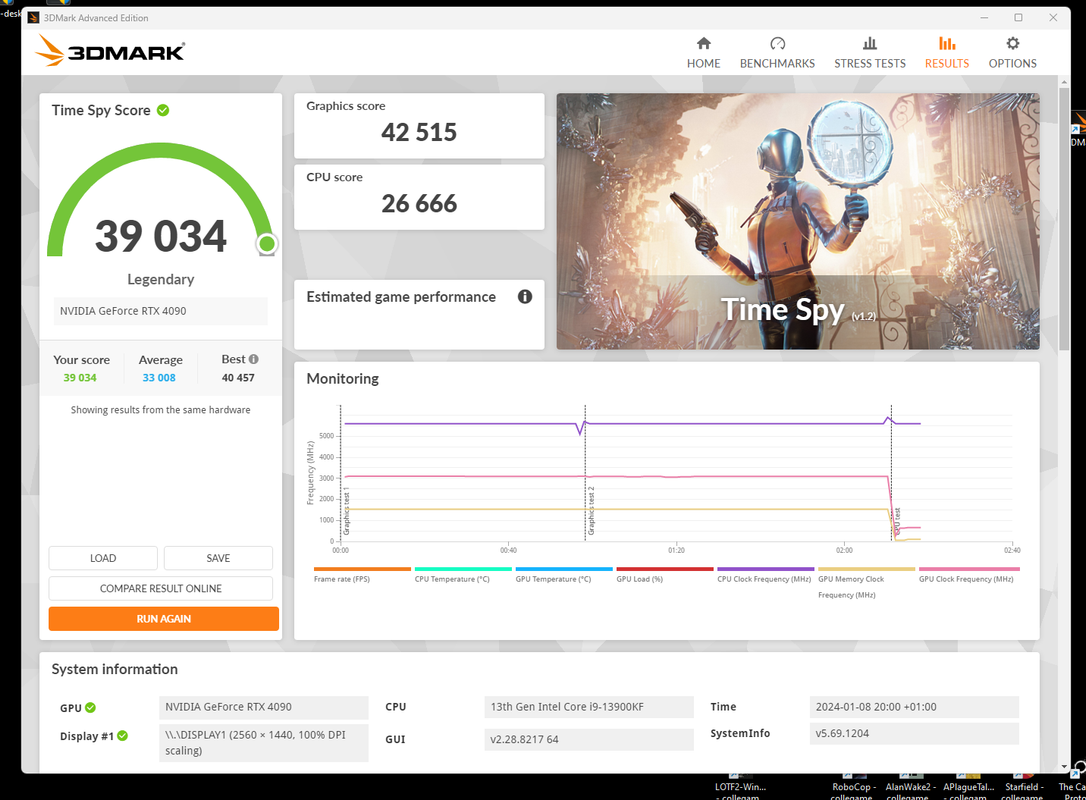The image size is (1086, 800).
Task: Open the RoboCop desktop shortcut
Action: [x=854, y=787]
